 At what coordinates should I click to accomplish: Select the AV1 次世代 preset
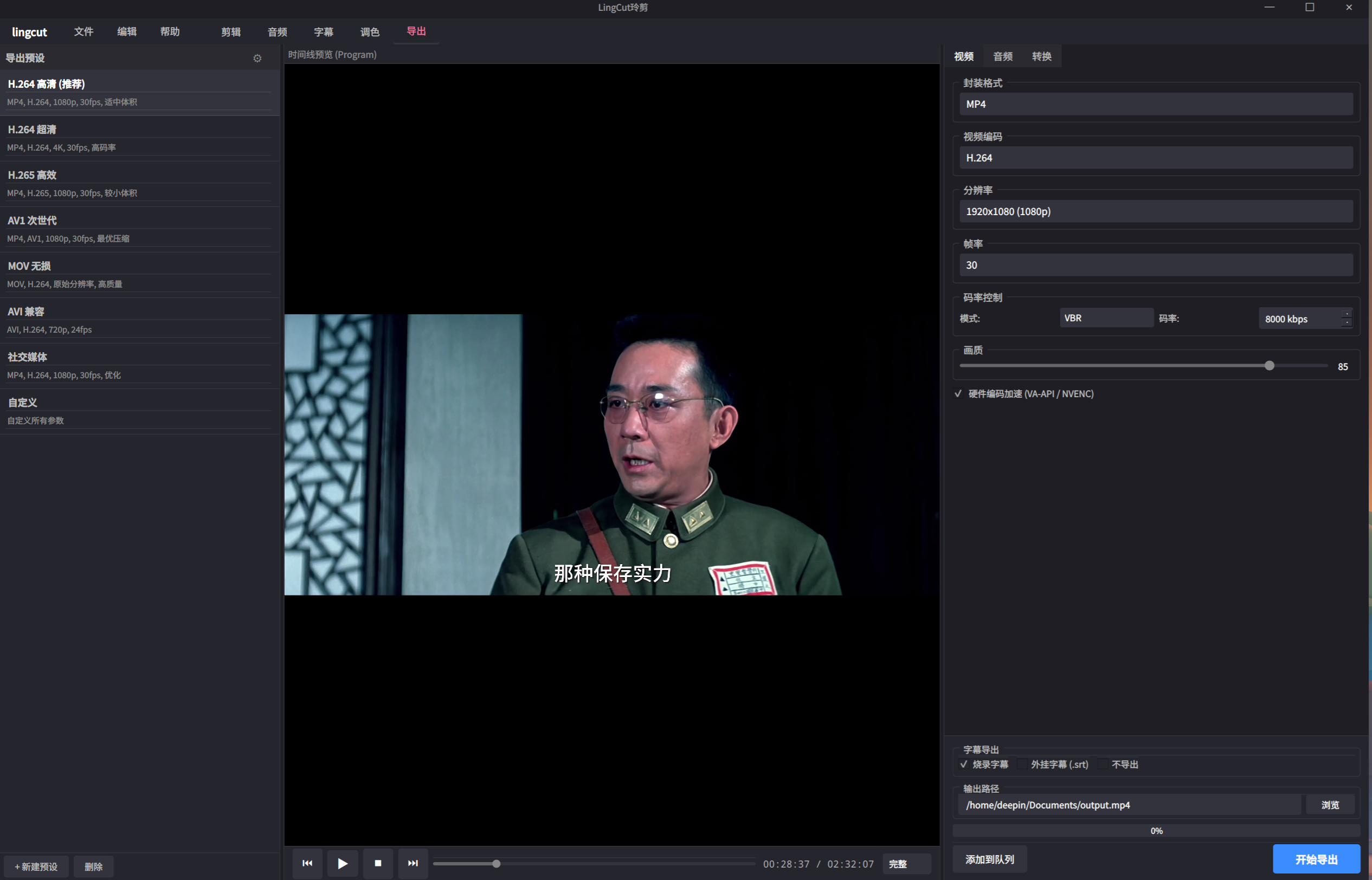pyautogui.click(x=139, y=229)
